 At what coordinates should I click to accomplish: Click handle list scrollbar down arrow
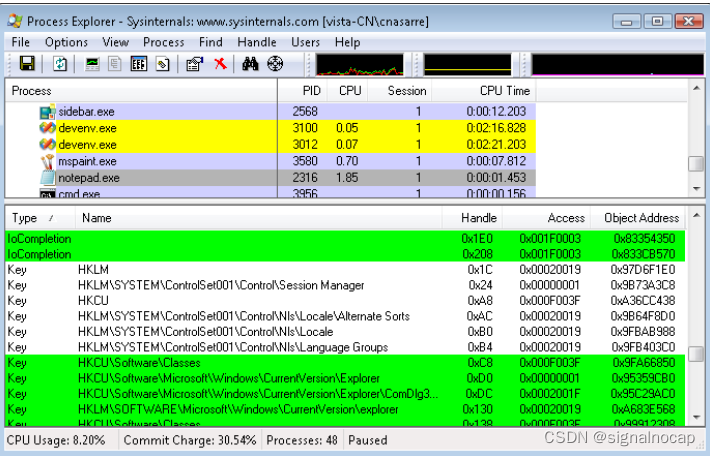click(696, 418)
